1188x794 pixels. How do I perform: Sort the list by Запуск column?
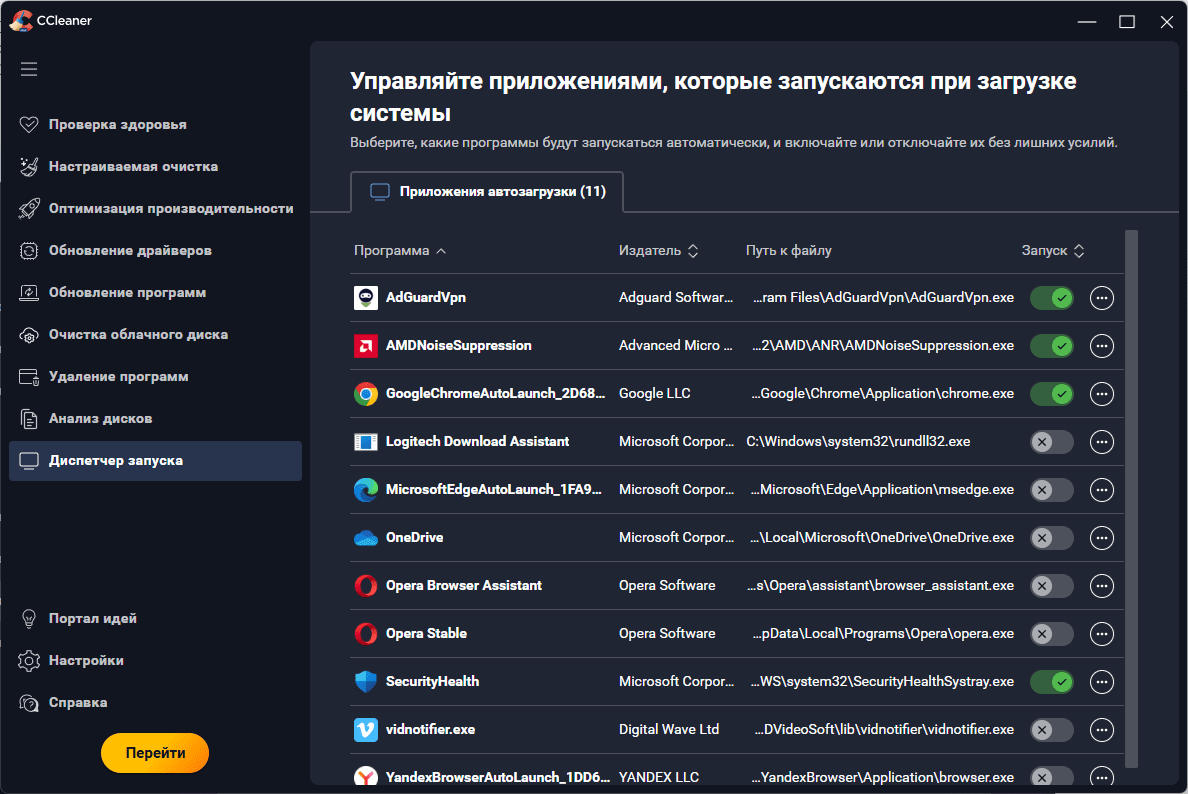(1052, 251)
